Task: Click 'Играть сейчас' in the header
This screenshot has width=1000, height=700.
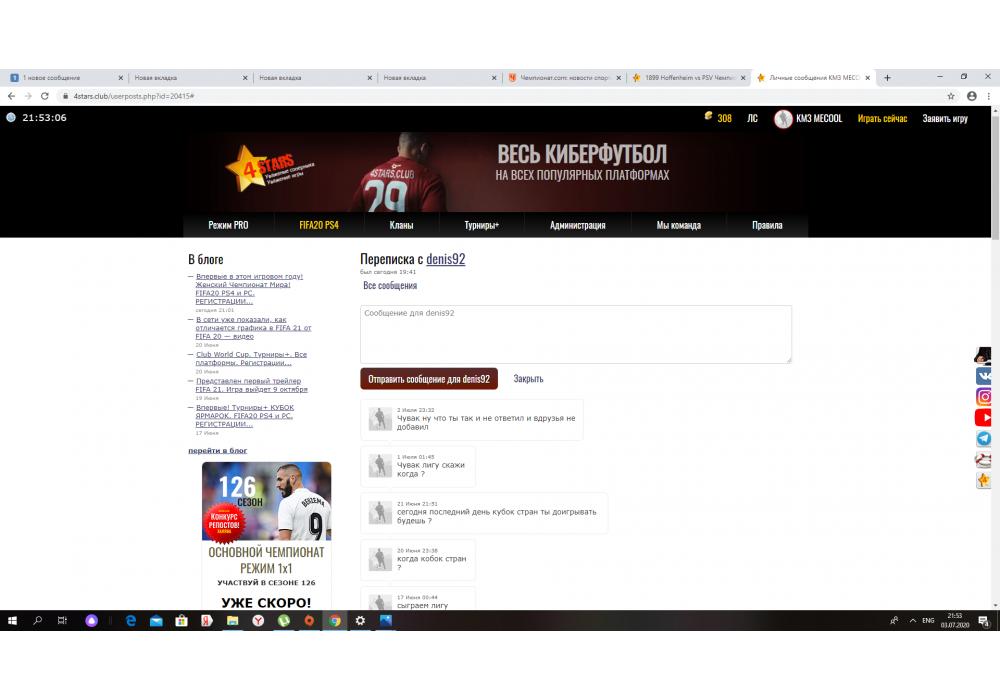Action: tap(882, 119)
